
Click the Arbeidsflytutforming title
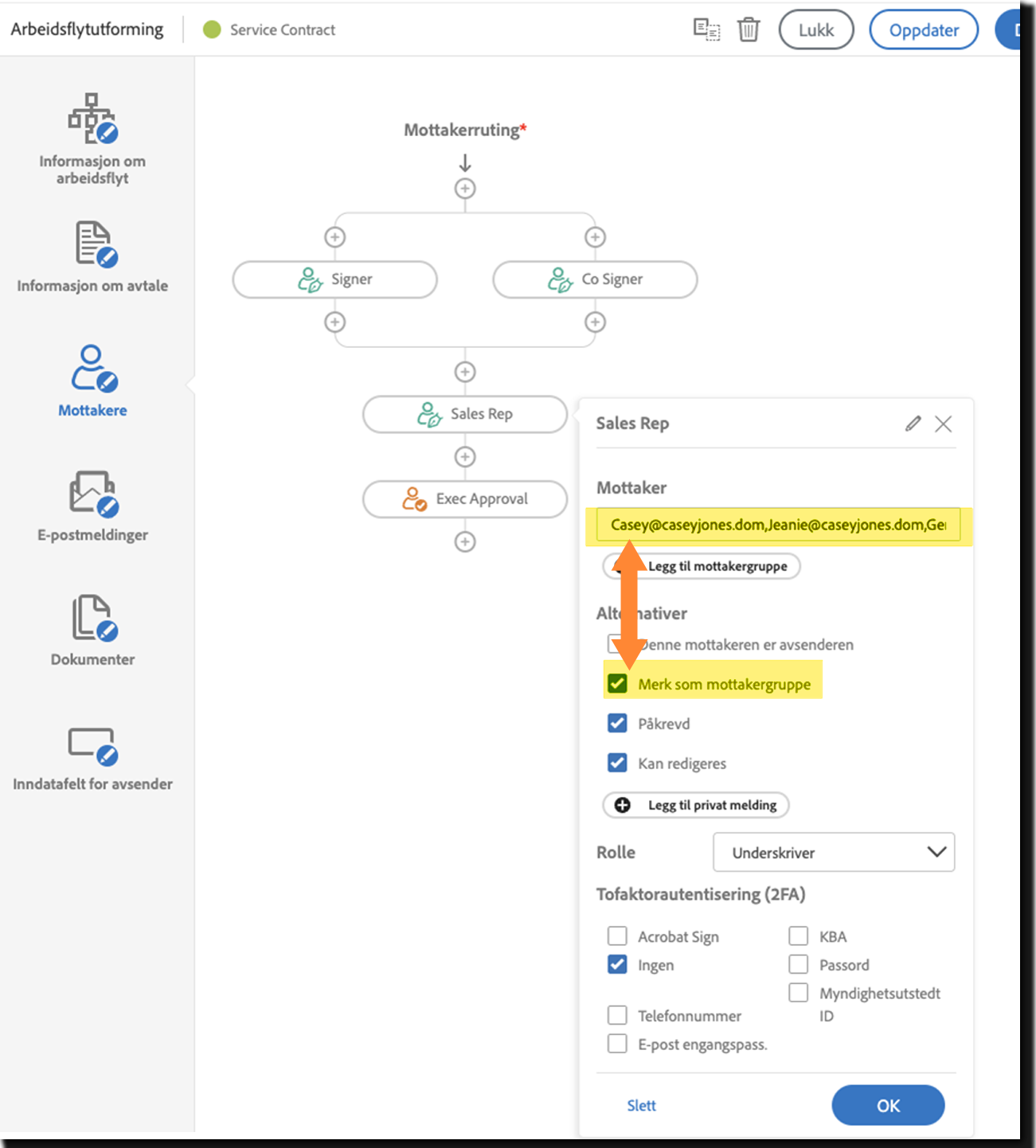click(87, 29)
